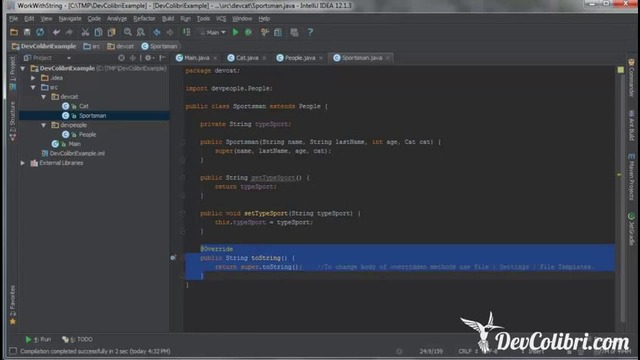The height and width of the screenshot is (360, 640).
Task: Click the caret position indicator in status bar
Action: tap(431, 351)
